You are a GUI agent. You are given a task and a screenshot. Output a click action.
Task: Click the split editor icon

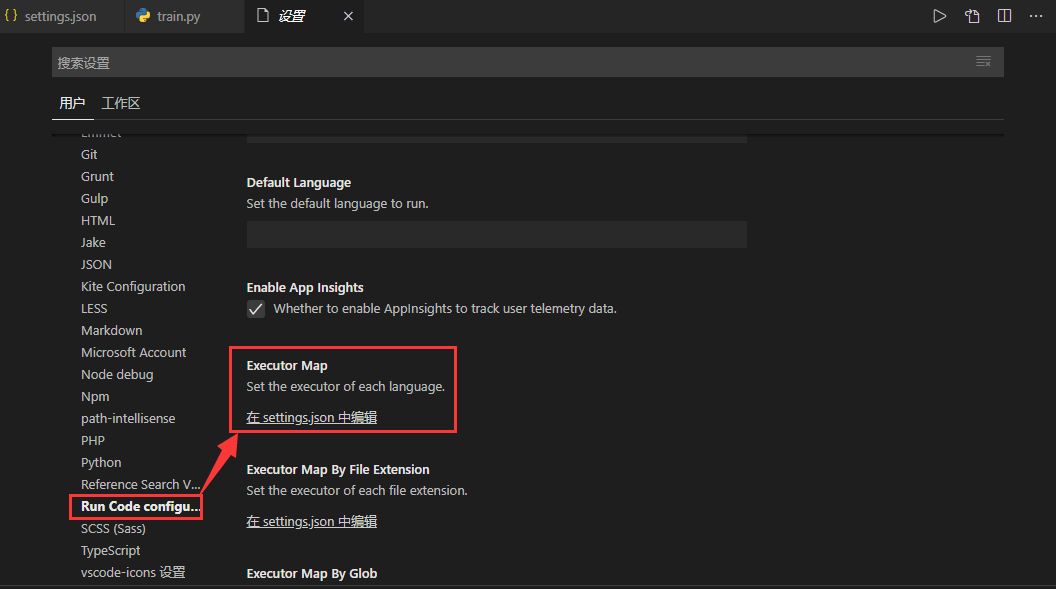[x=1004, y=16]
